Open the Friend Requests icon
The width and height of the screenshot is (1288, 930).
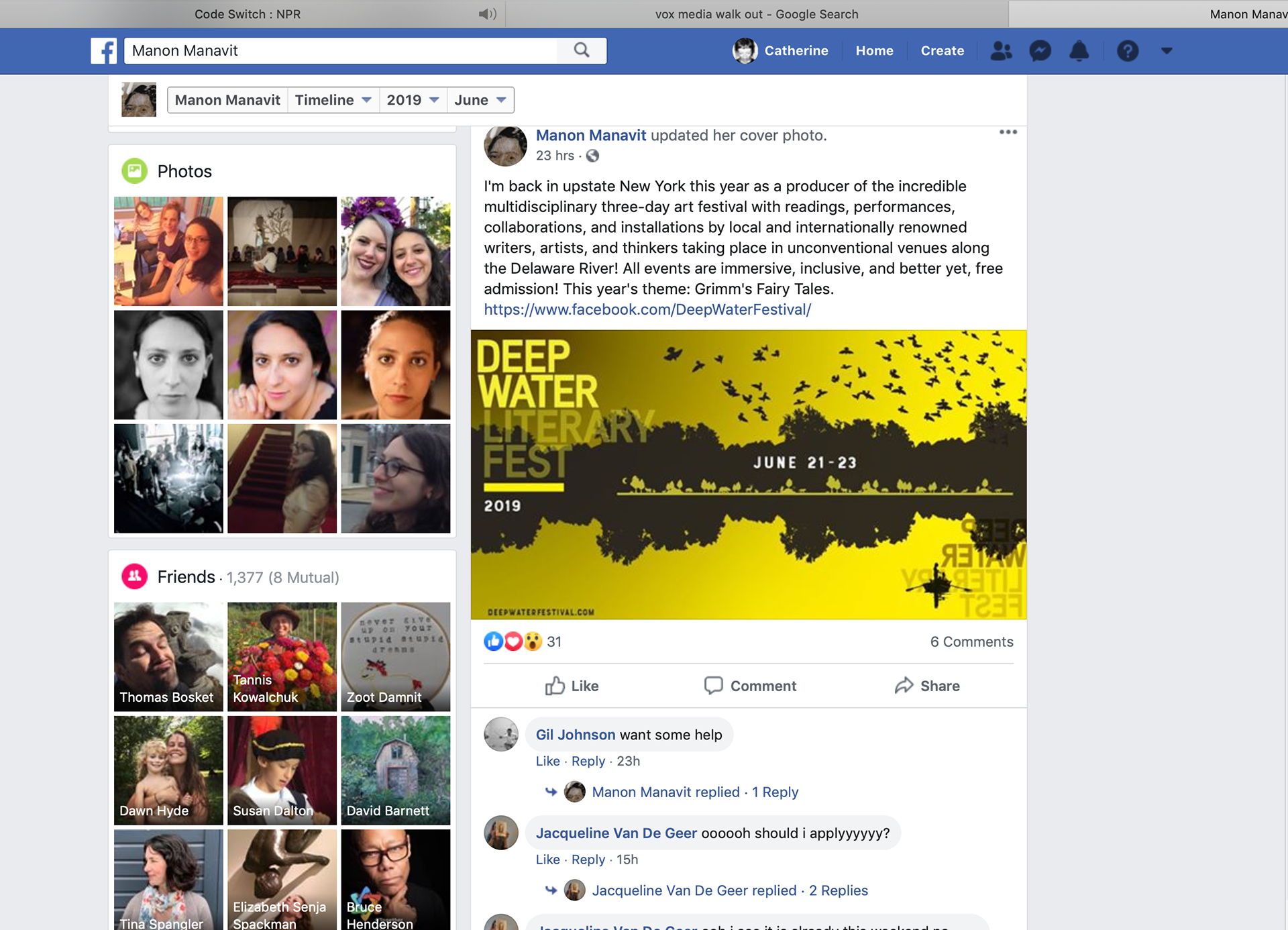(x=1001, y=51)
